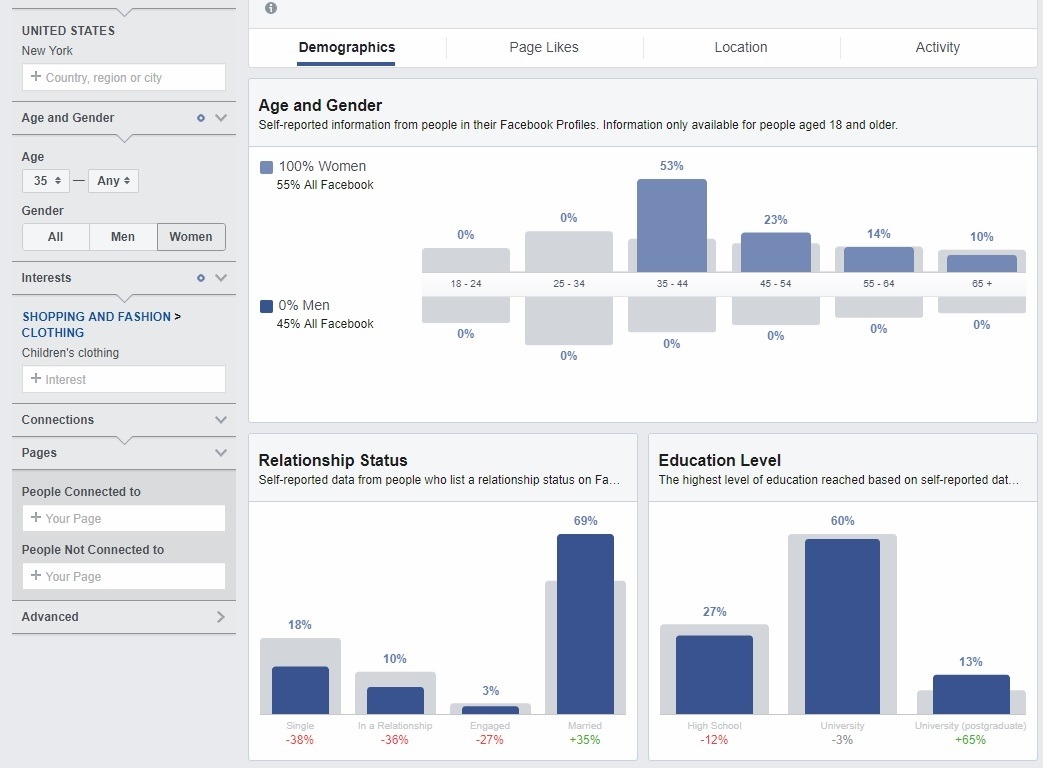Select the Men gender filter
1043x768 pixels.
click(x=123, y=237)
